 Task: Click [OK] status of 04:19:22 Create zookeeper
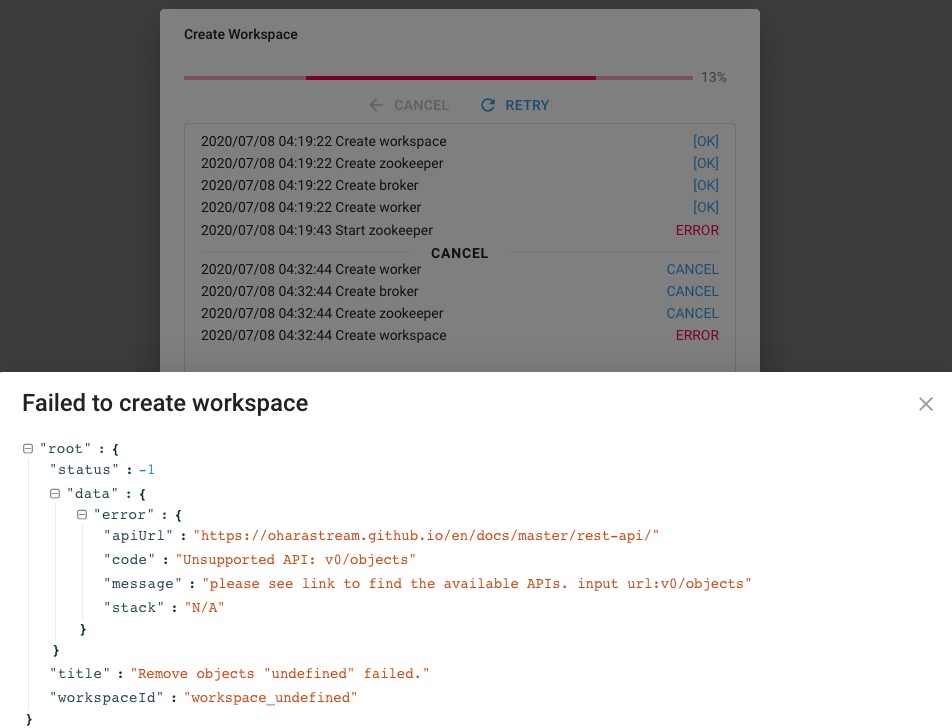pyautogui.click(x=706, y=163)
